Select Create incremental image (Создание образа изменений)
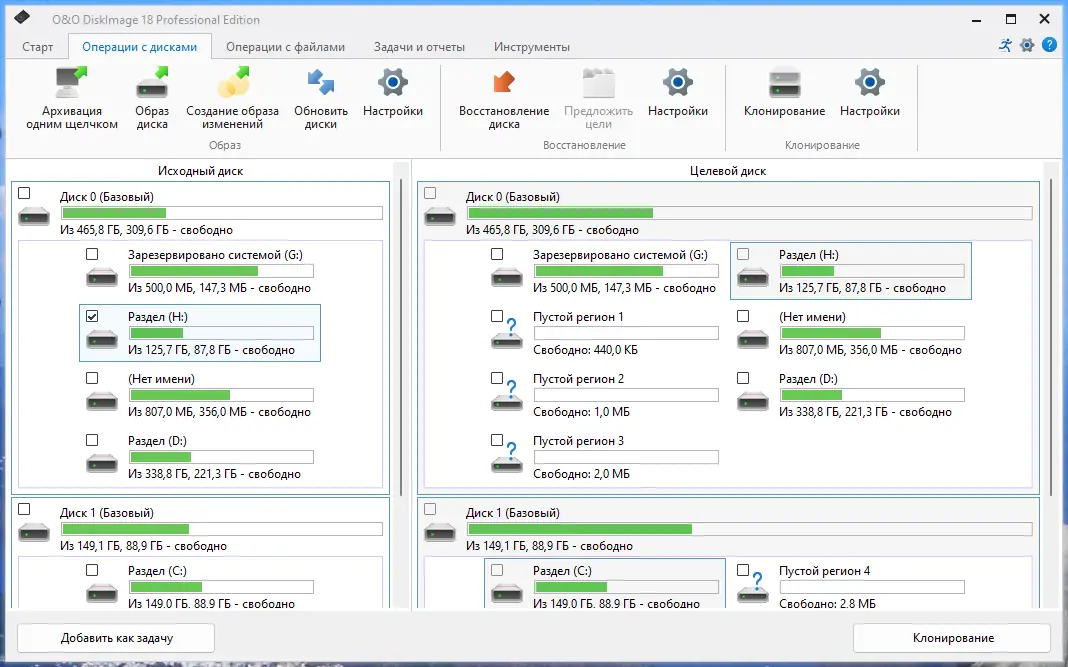The width and height of the screenshot is (1068, 667). tap(233, 82)
